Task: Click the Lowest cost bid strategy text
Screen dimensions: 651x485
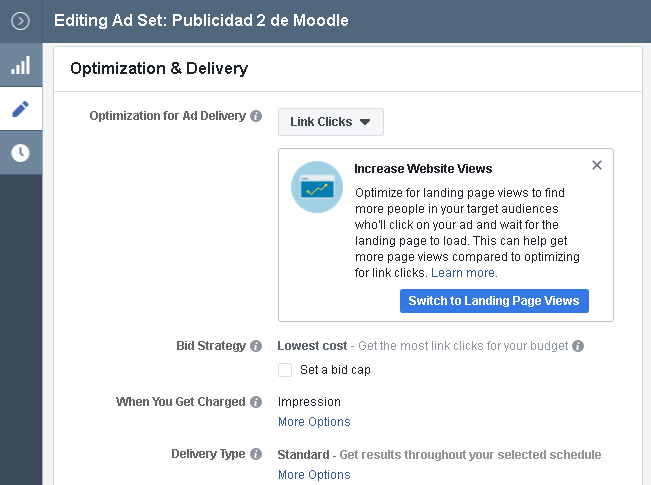Action: point(312,346)
